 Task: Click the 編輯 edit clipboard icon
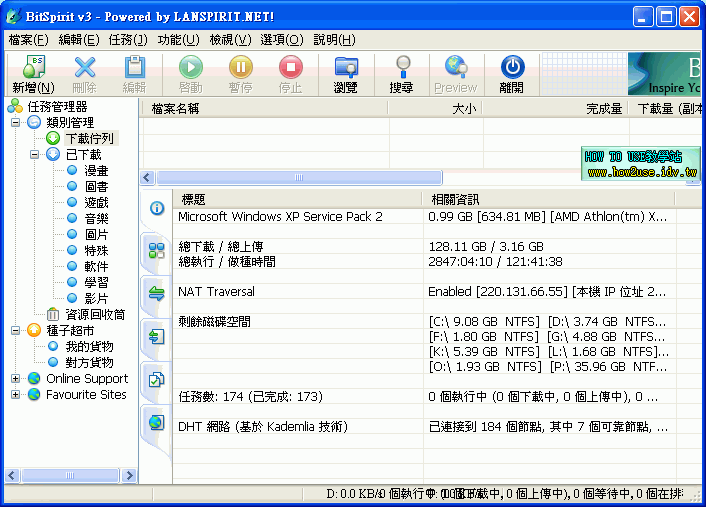135,67
